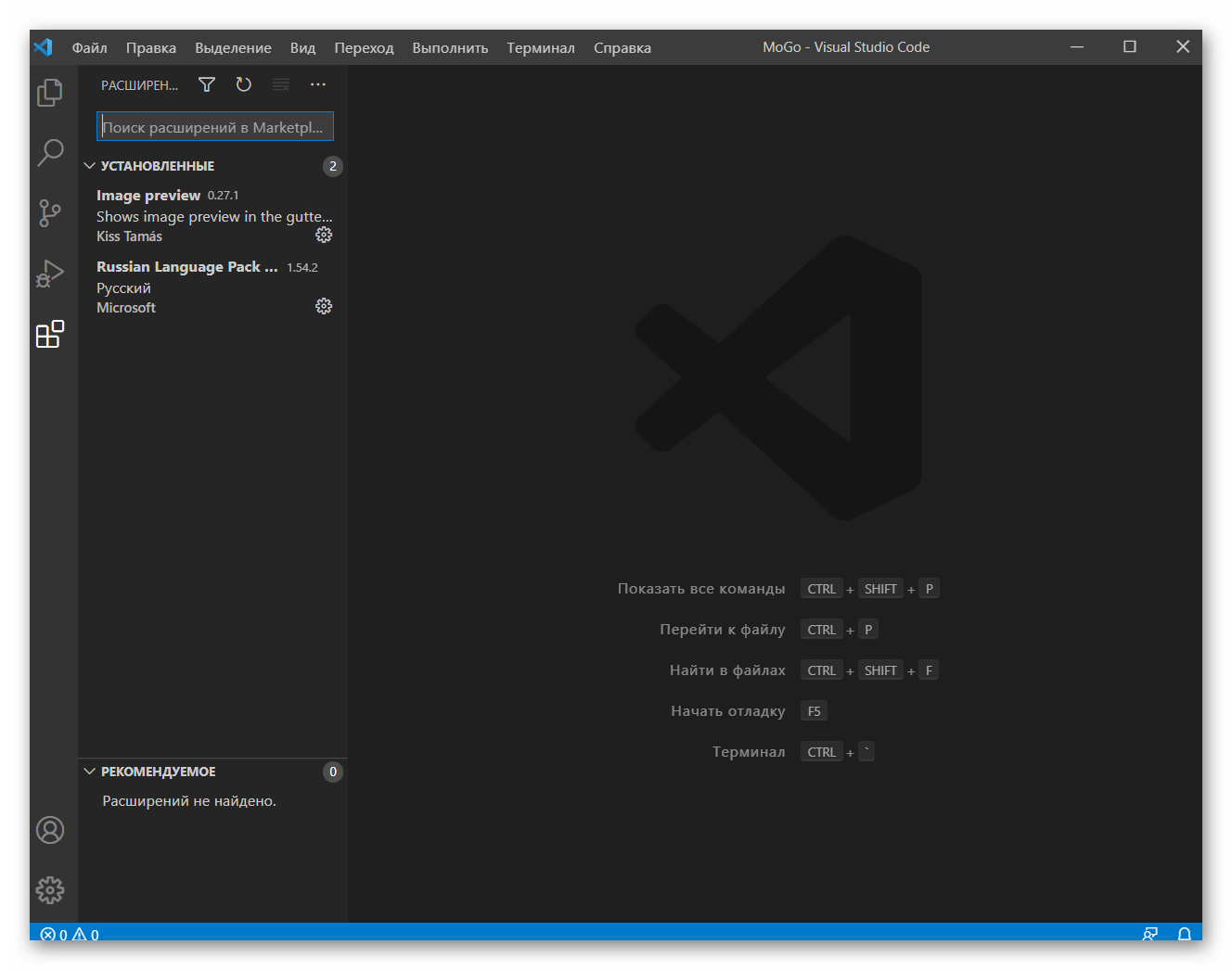Open the extensions panel more actions menu
The image size is (1232, 970).
coord(318,84)
